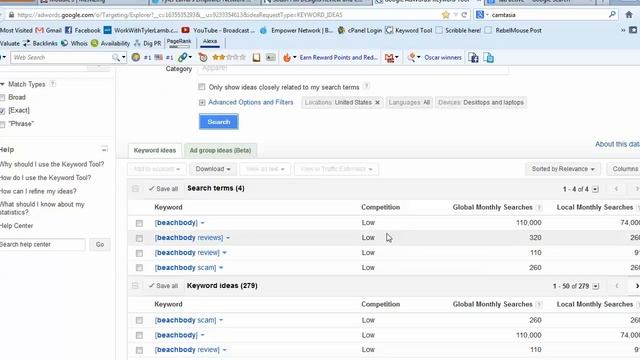Open the Keyword Tool bookmark
This screenshot has height=360, width=640.
pyautogui.click(x=409, y=30)
